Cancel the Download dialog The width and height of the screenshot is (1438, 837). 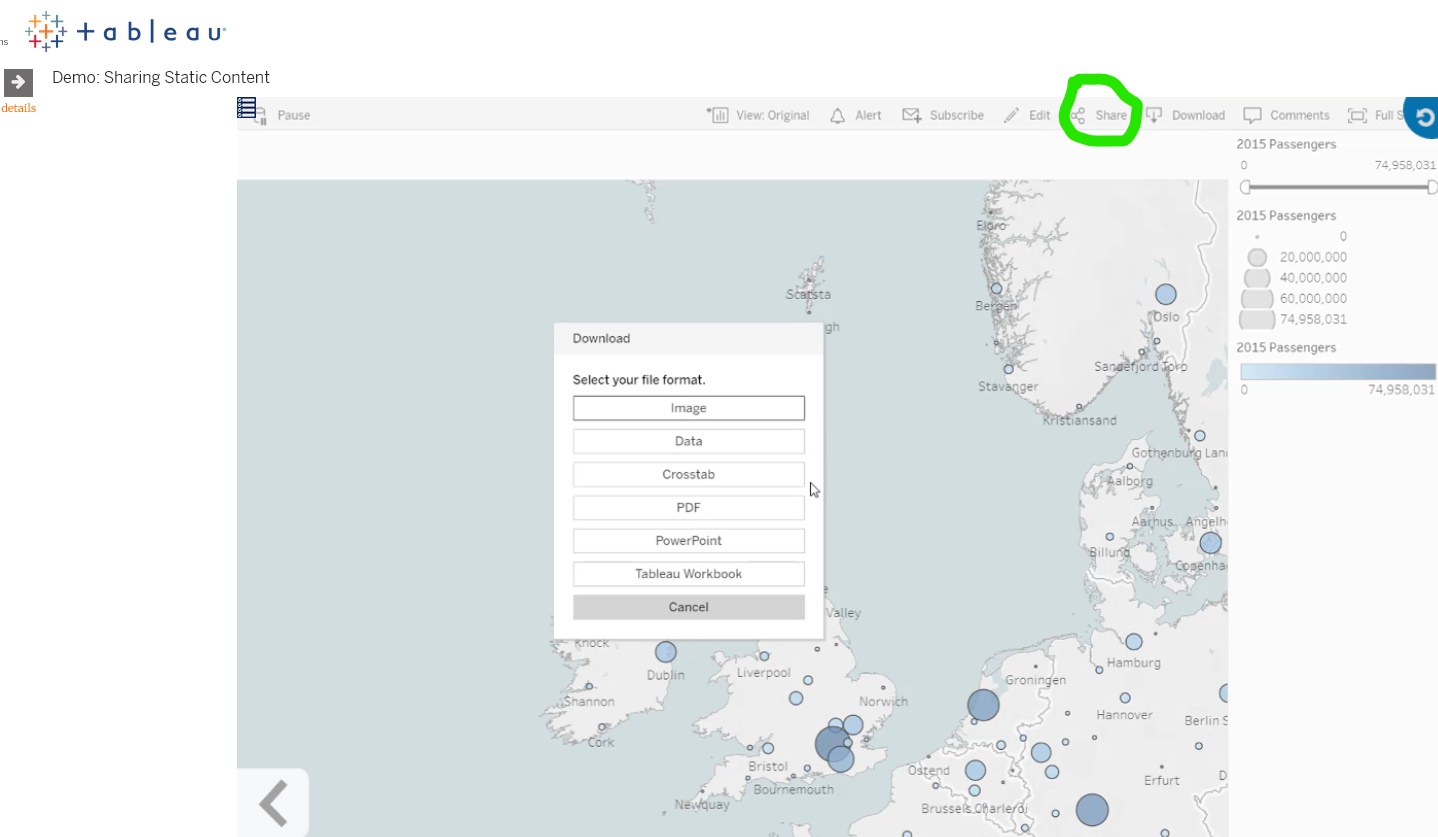pyautogui.click(x=688, y=607)
